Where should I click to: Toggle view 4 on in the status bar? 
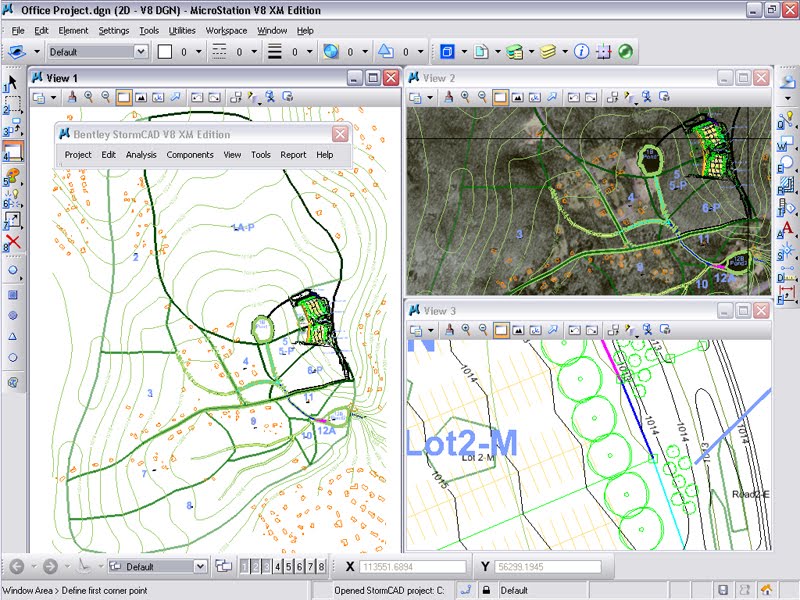[x=276, y=565]
